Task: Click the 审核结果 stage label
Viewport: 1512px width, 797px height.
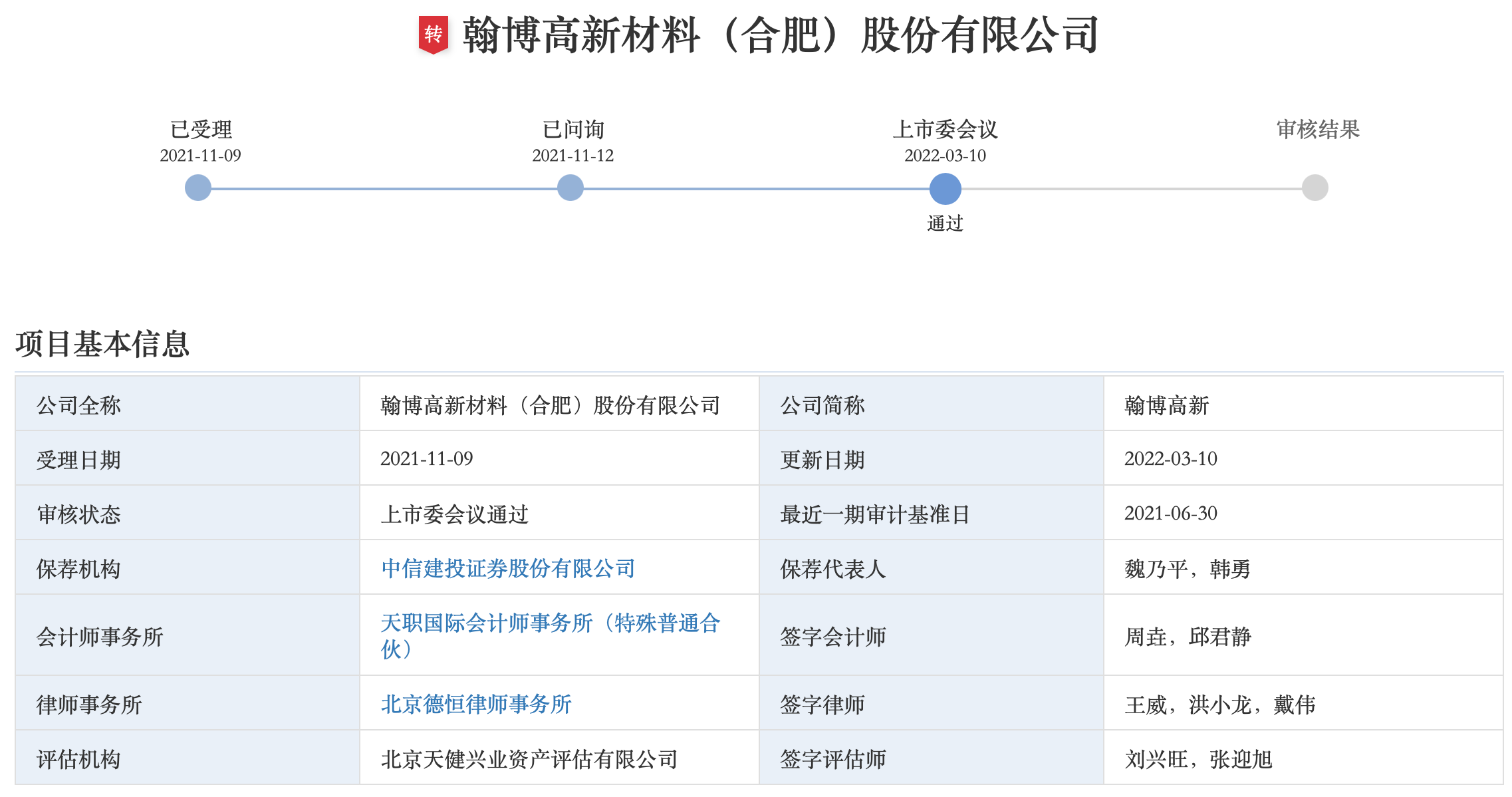Action: click(1318, 129)
